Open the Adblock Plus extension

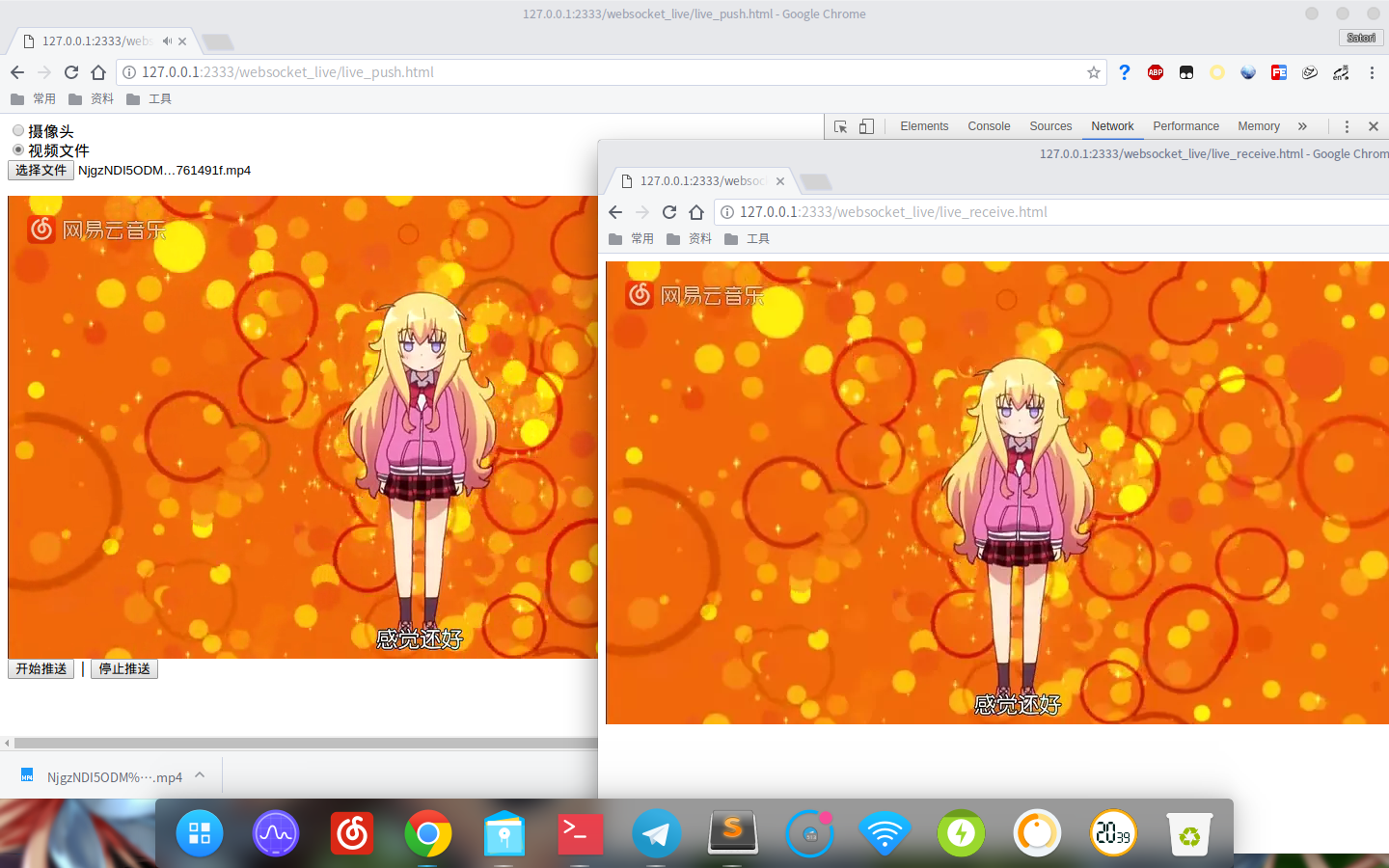coord(1156,72)
